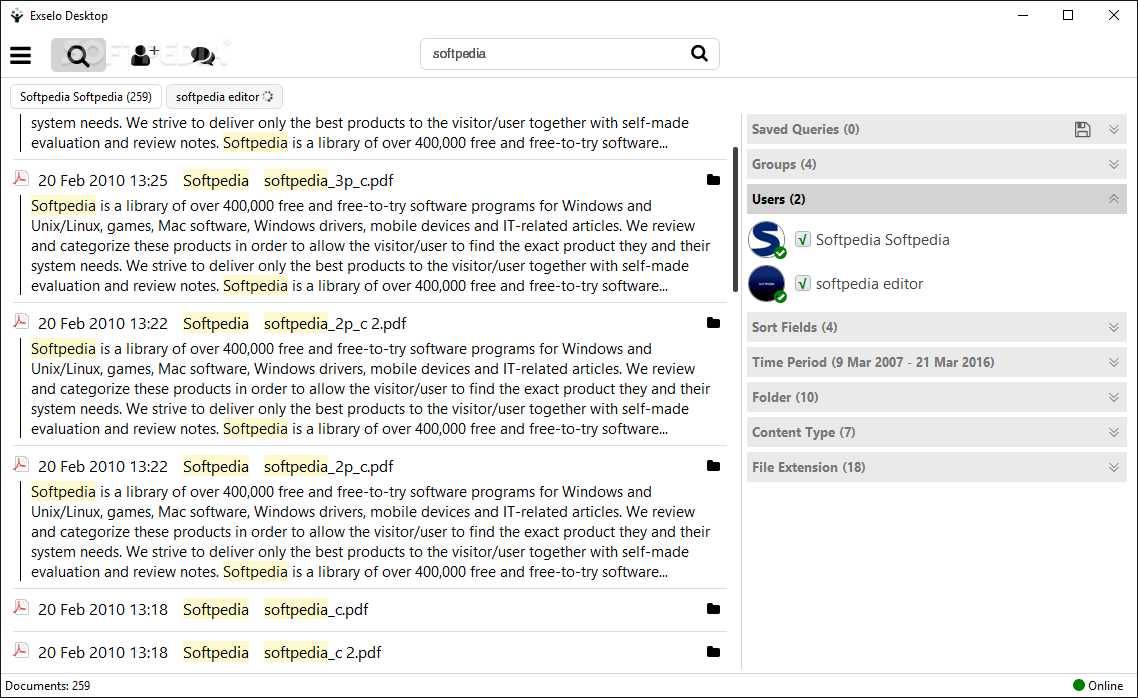1138x698 pixels.
Task: Uncheck the softpedia editor user checkbox
Action: point(803,284)
